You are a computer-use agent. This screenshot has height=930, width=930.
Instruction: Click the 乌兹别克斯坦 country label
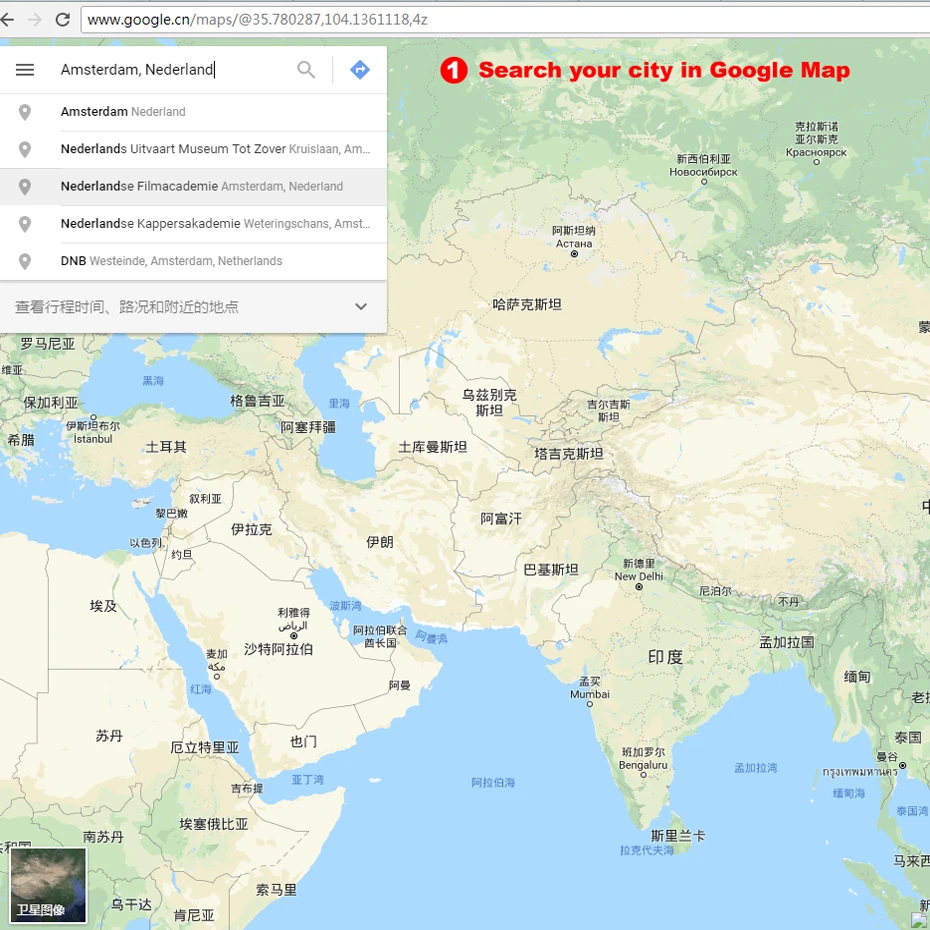[x=489, y=403]
